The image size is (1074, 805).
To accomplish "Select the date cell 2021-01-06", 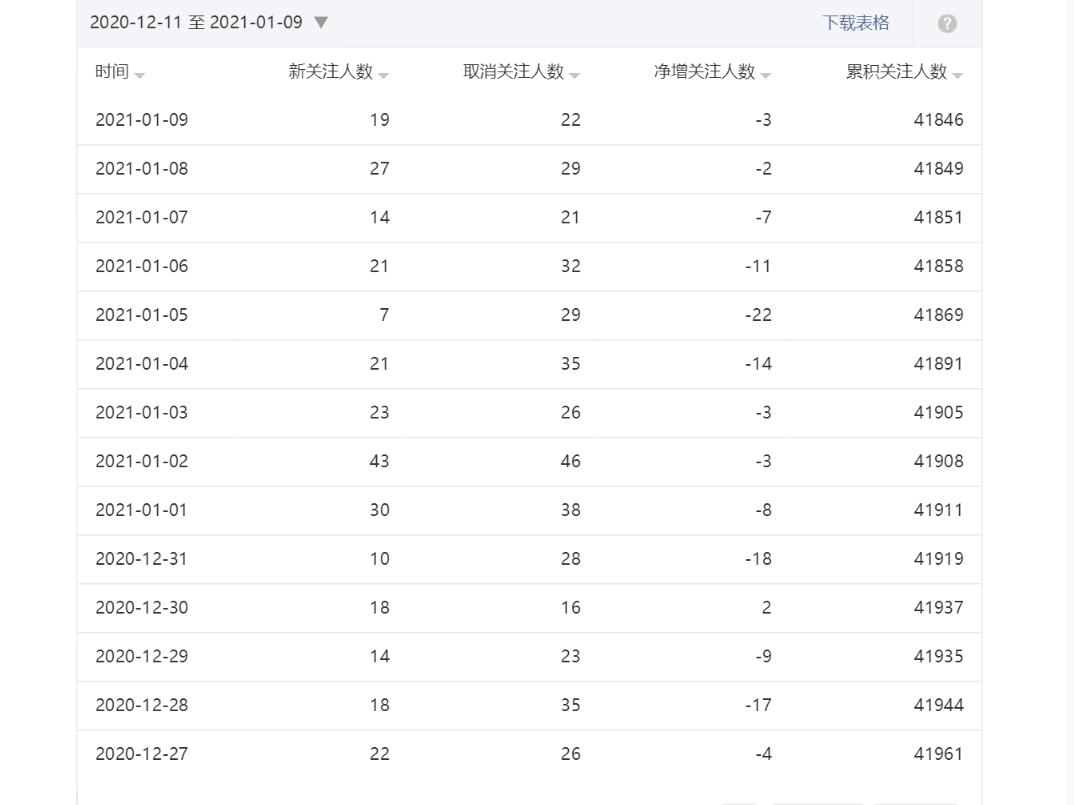I will tap(142, 266).
